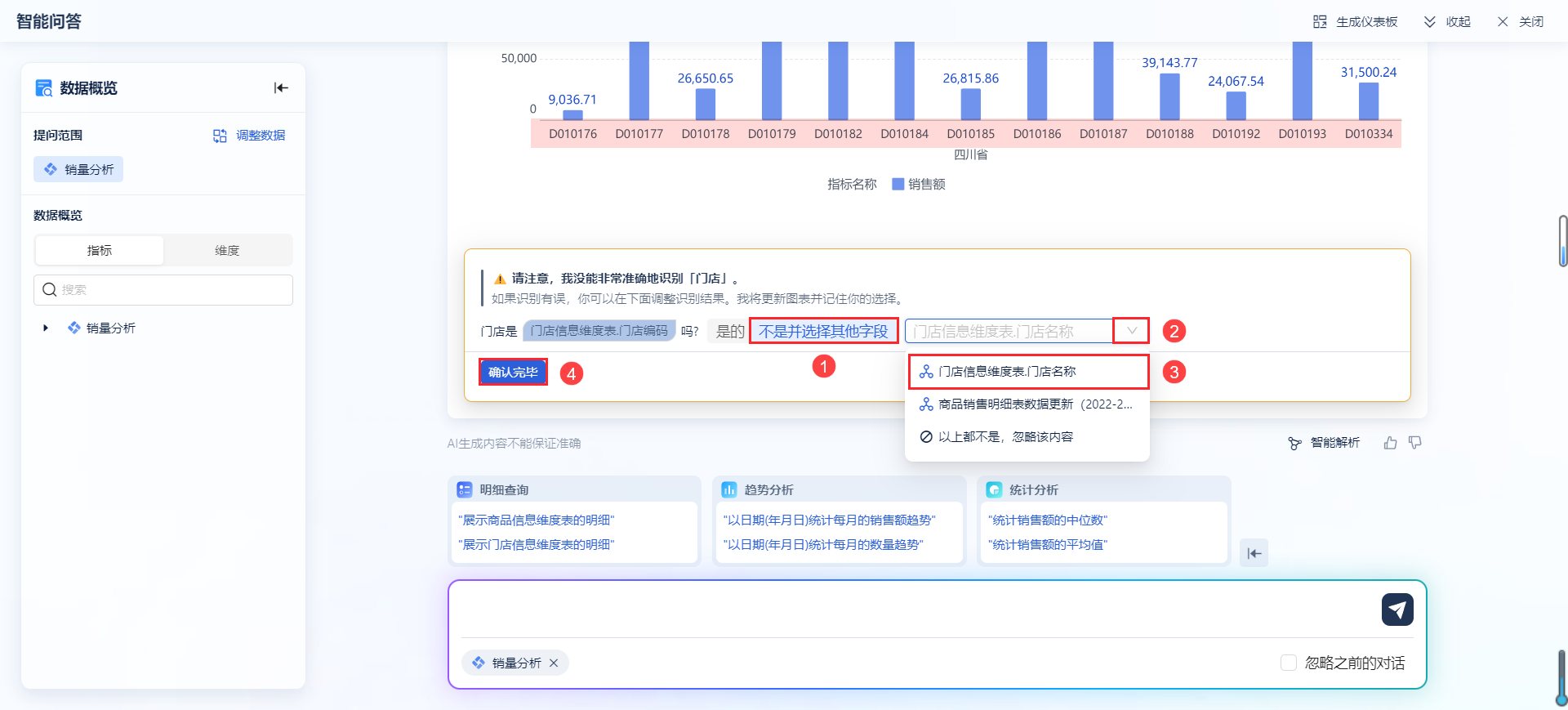Collapse the Q&A window with 收起
Viewport: 1568px width, 710px height.
pyautogui.click(x=1447, y=22)
